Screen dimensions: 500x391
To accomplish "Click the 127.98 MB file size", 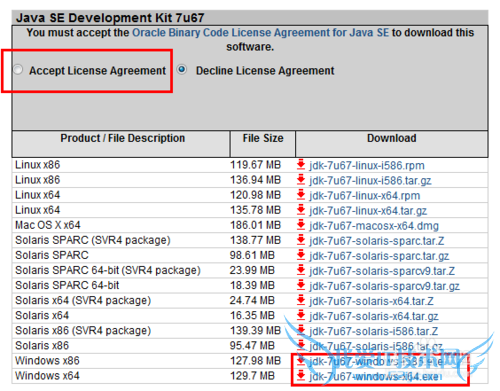I will click(x=255, y=361).
